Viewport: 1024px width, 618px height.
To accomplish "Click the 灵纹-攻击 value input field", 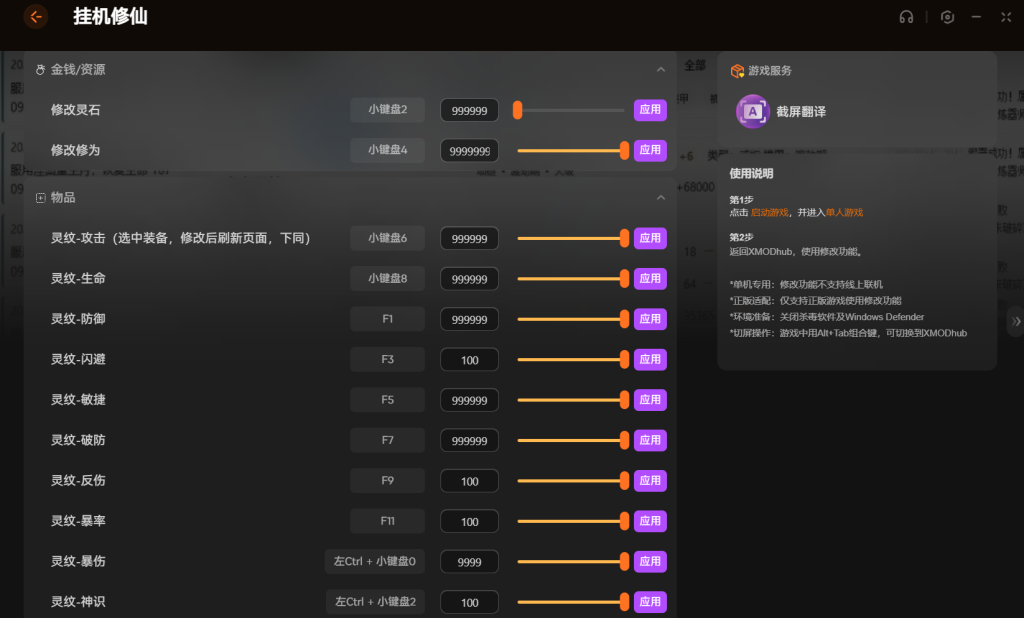I will 469,239.
